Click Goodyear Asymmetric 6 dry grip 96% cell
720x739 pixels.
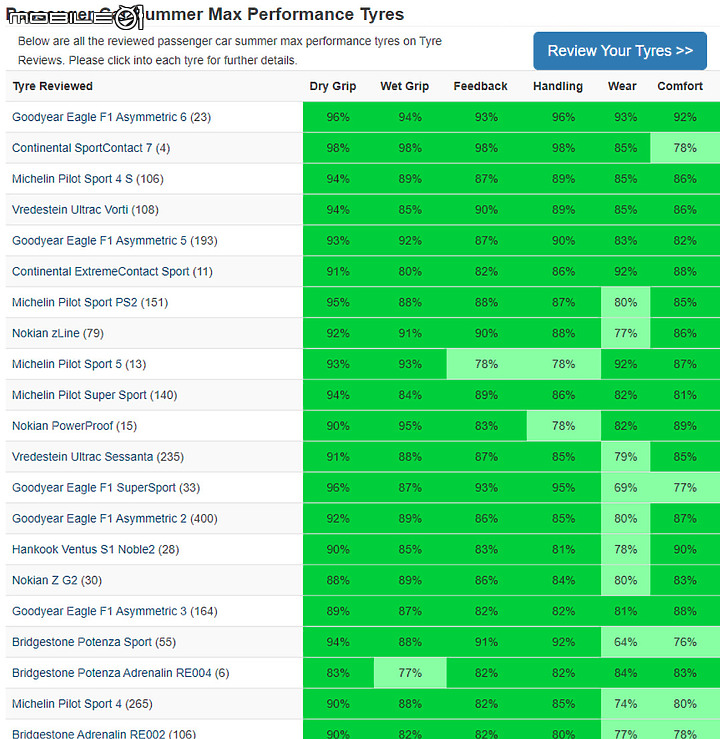(338, 117)
